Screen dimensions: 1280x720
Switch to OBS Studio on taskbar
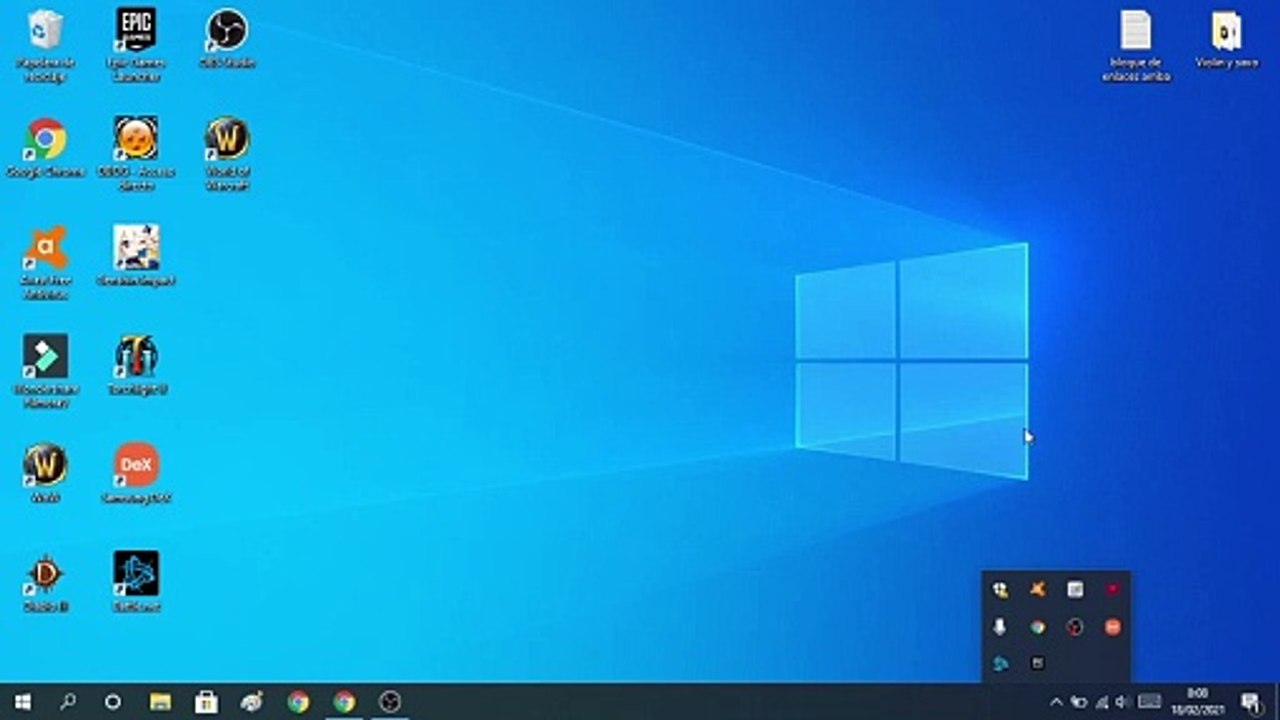click(x=390, y=702)
